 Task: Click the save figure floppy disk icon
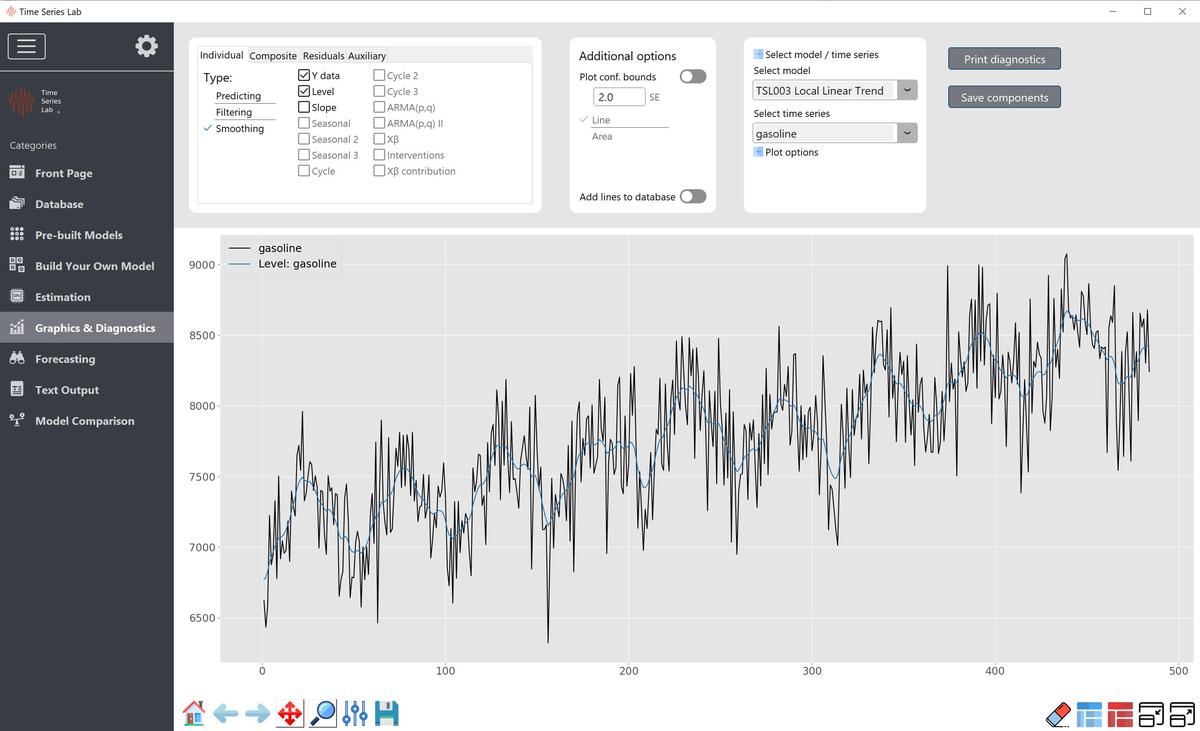(x=386, y=713)
